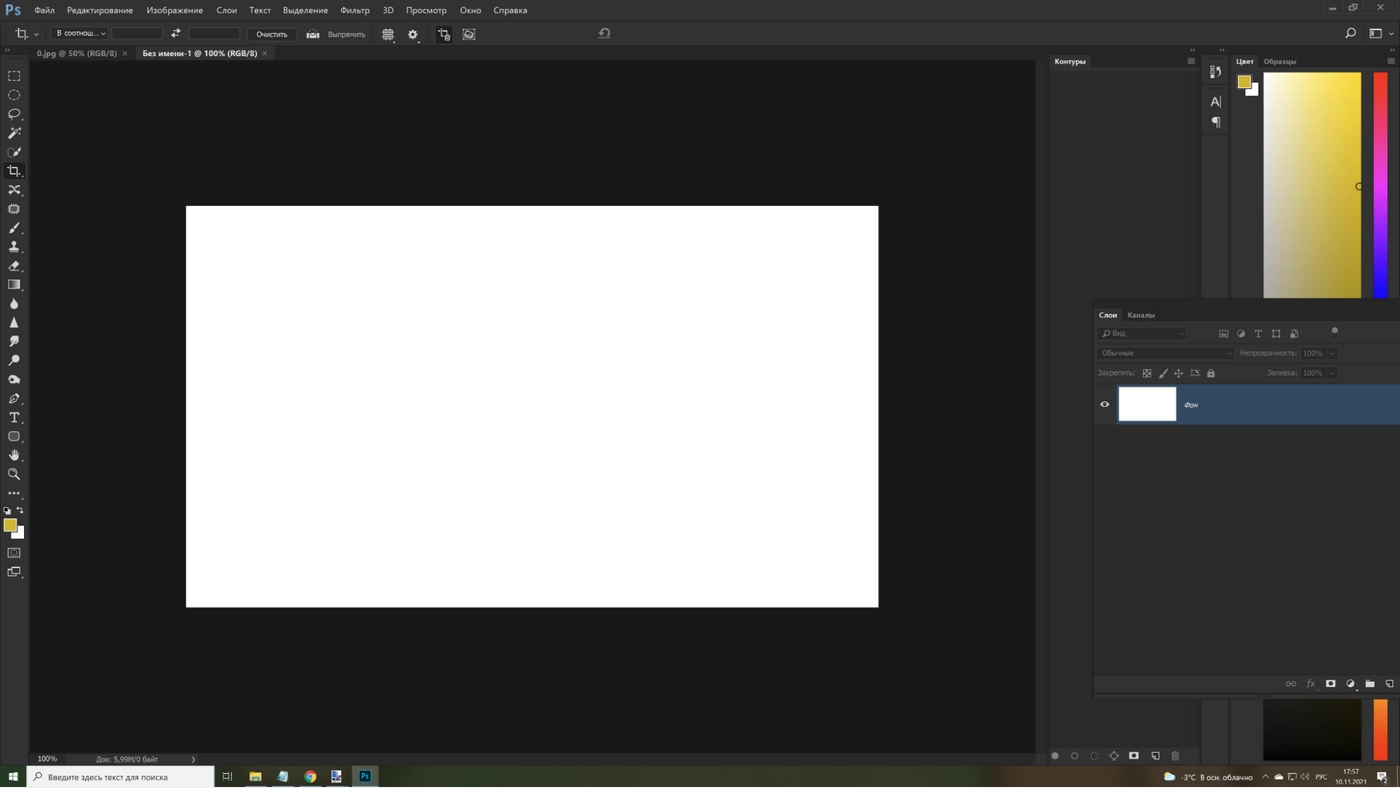This screenshot has width=1400, height=788.
Task: Create a new group folder in Layers
Action: (1370, 684)
